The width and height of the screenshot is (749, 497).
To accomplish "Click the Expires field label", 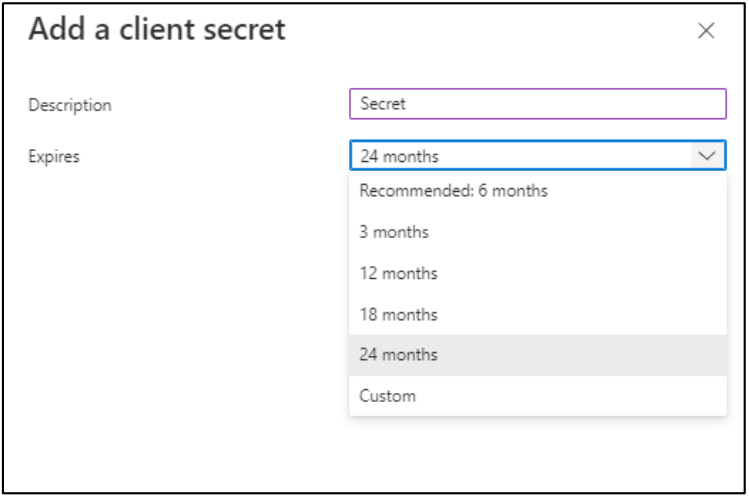I will 54,156.
